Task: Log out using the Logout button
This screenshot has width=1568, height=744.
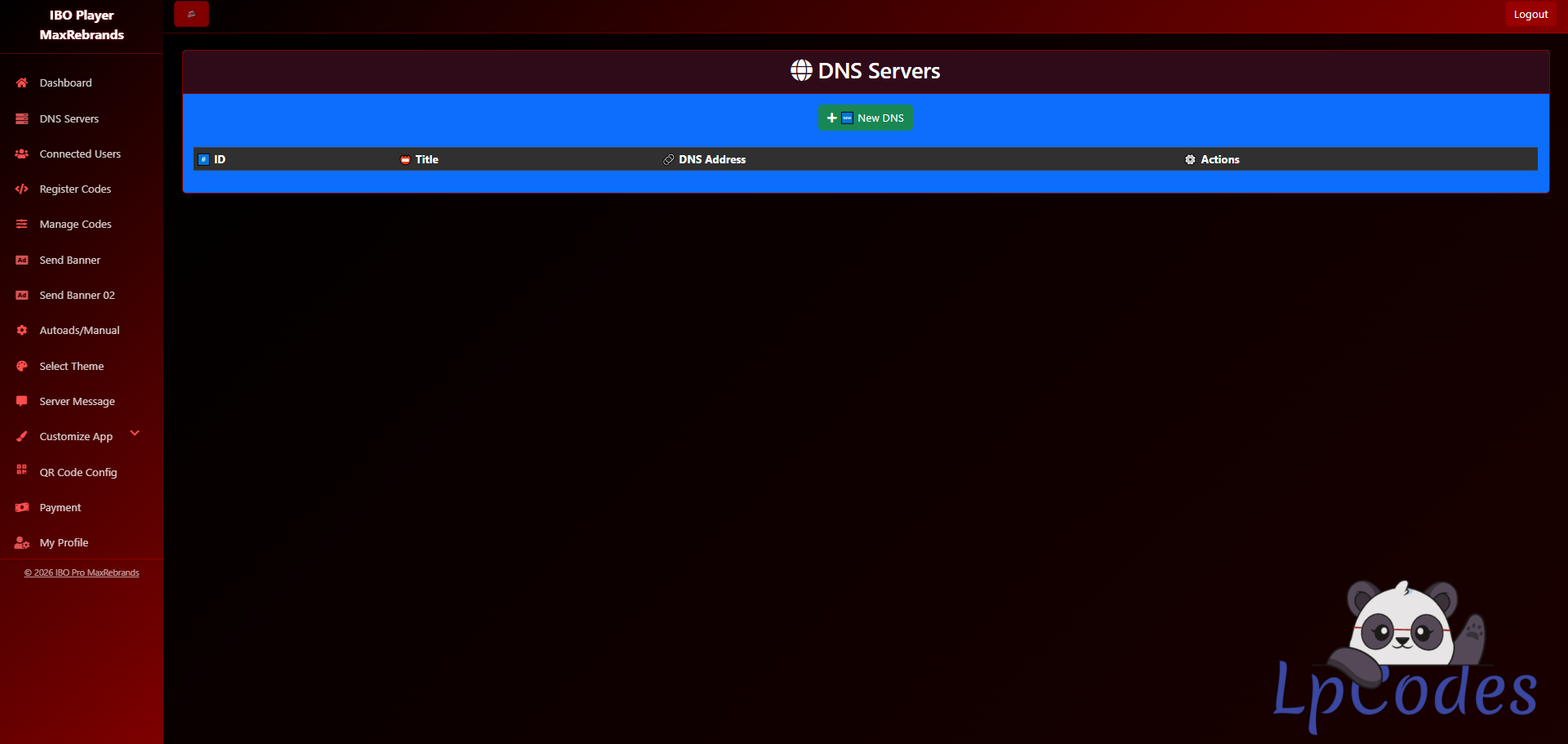Action: [x=1530, y=14]
